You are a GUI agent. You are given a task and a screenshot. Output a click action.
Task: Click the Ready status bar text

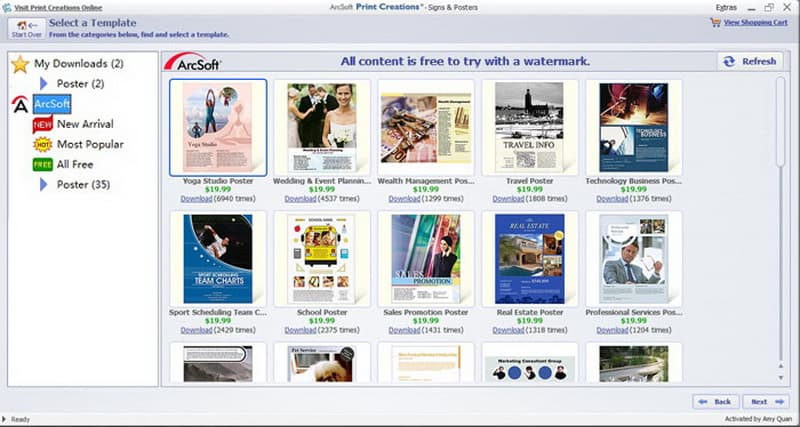coord(20,420)
